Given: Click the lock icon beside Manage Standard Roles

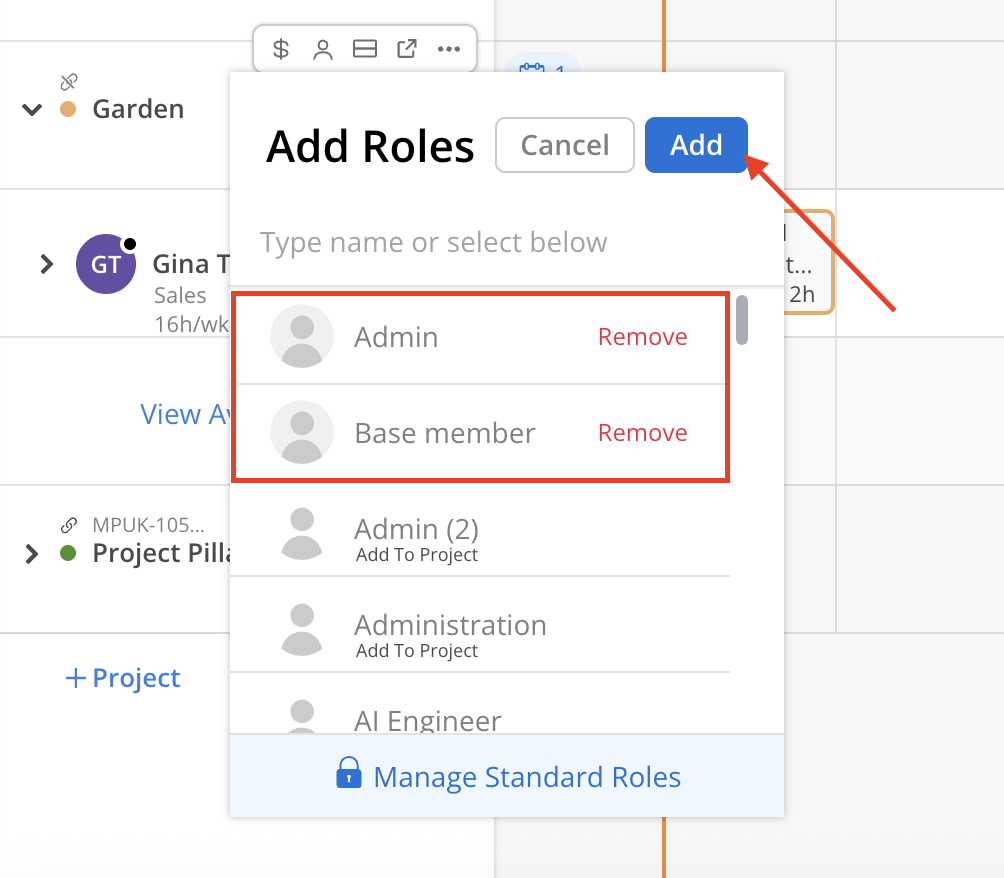Looking at the screenshot, I should pyautogui.click(x=348, y=773).
